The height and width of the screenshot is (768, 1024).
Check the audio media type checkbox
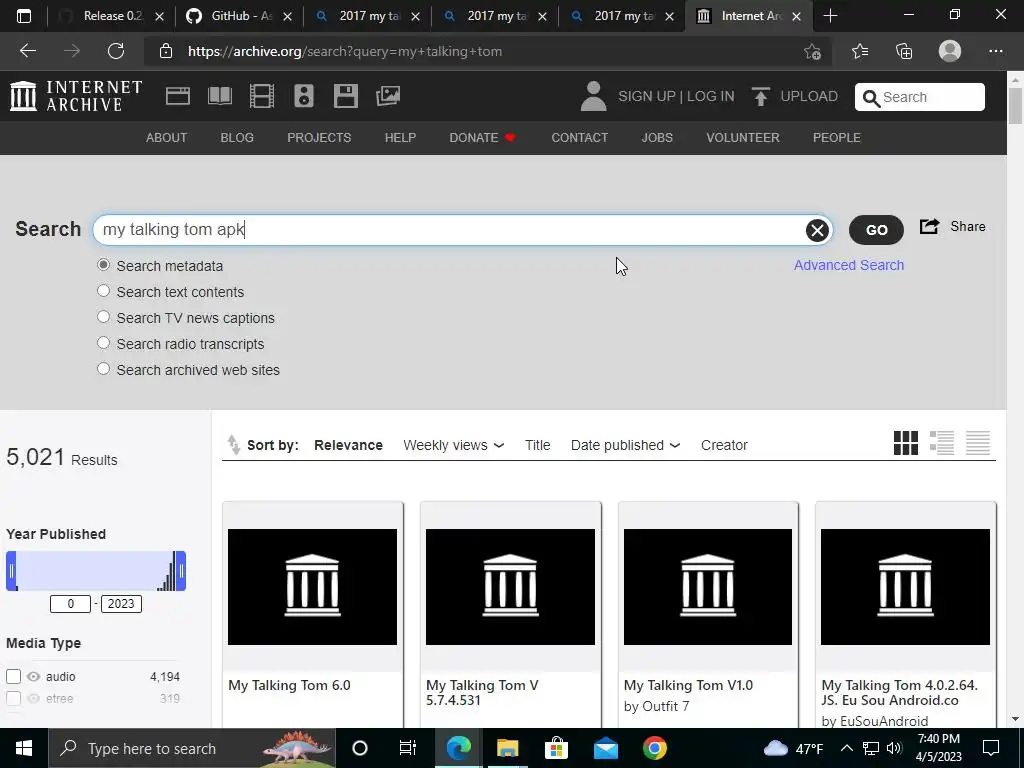13,677
